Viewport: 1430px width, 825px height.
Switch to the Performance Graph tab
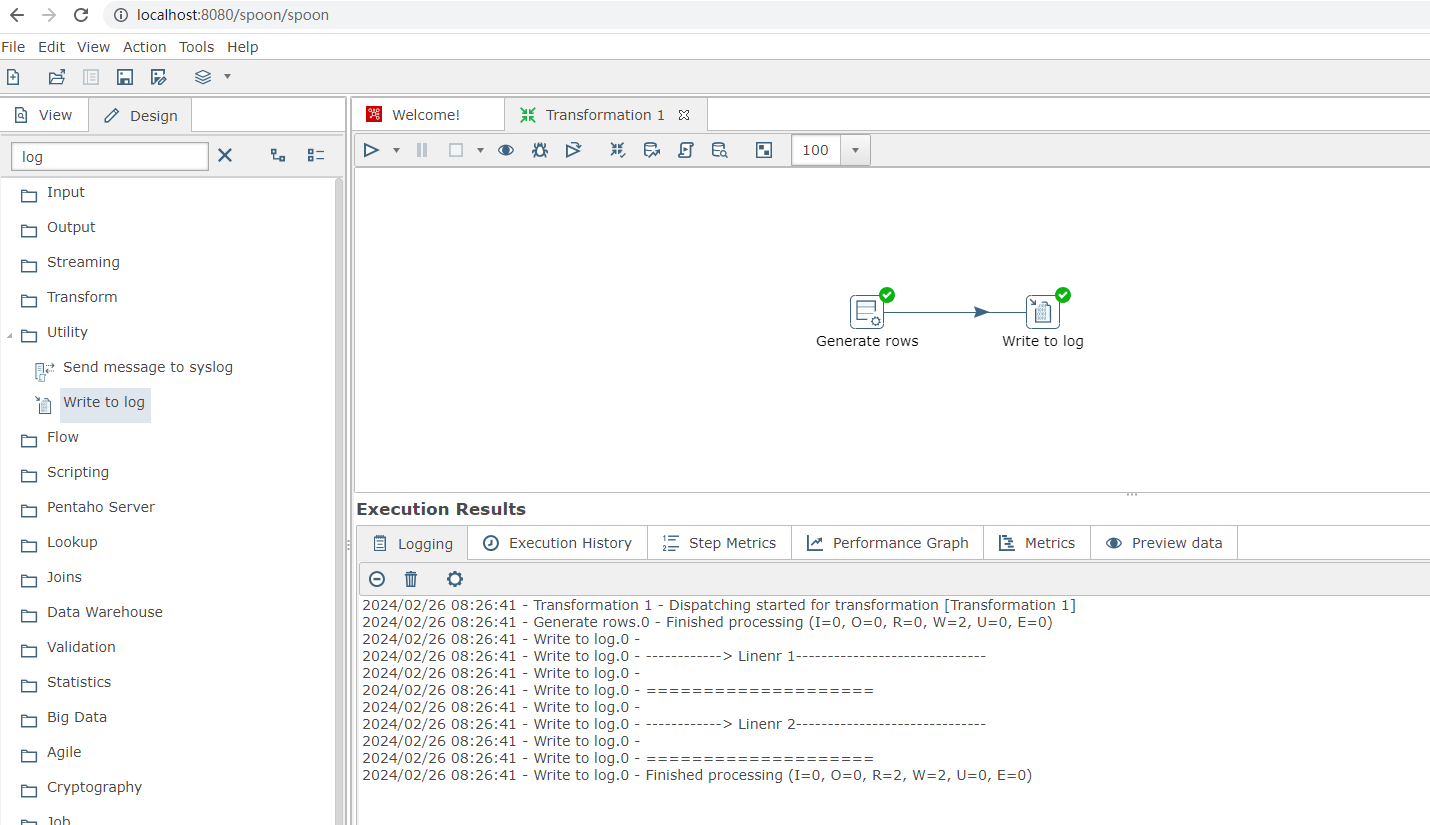887,542
